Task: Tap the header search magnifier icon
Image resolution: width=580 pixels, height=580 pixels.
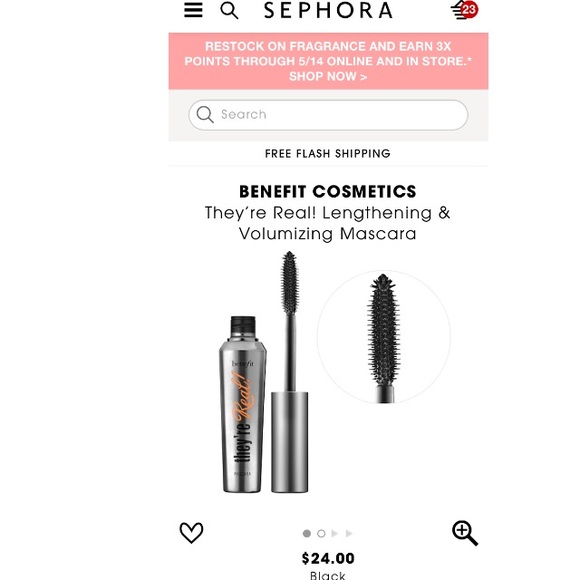Action: coord(229,10)
